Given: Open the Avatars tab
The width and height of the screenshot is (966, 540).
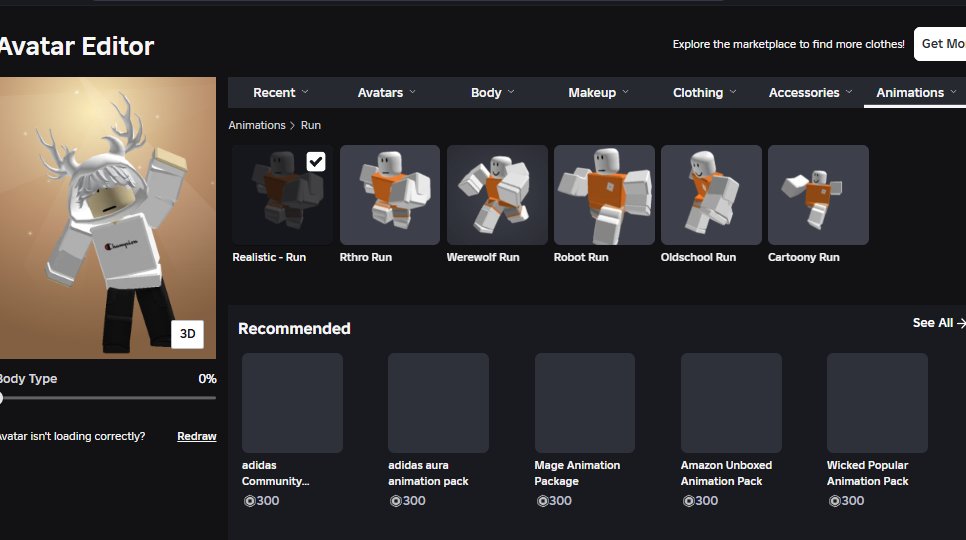Looking at the screenshot, I should tap(386, 92).
